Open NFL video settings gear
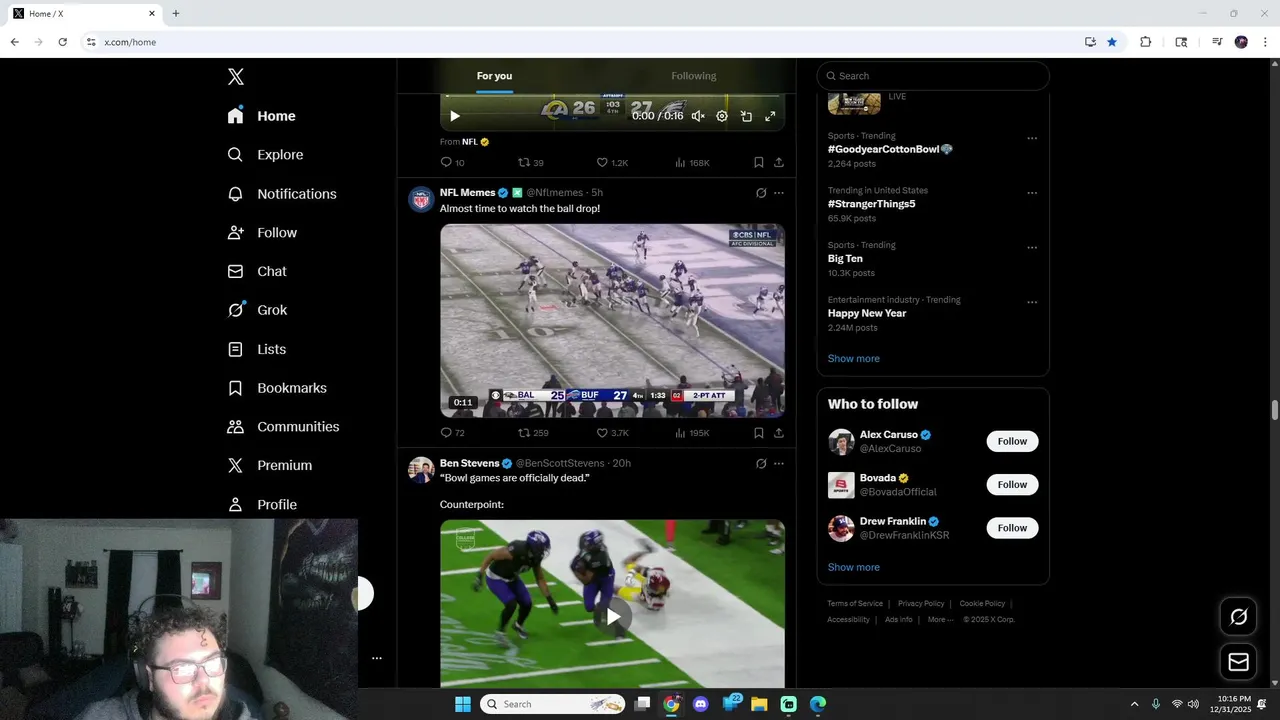This screenshot has height=720, width=1280. (722, 116)
